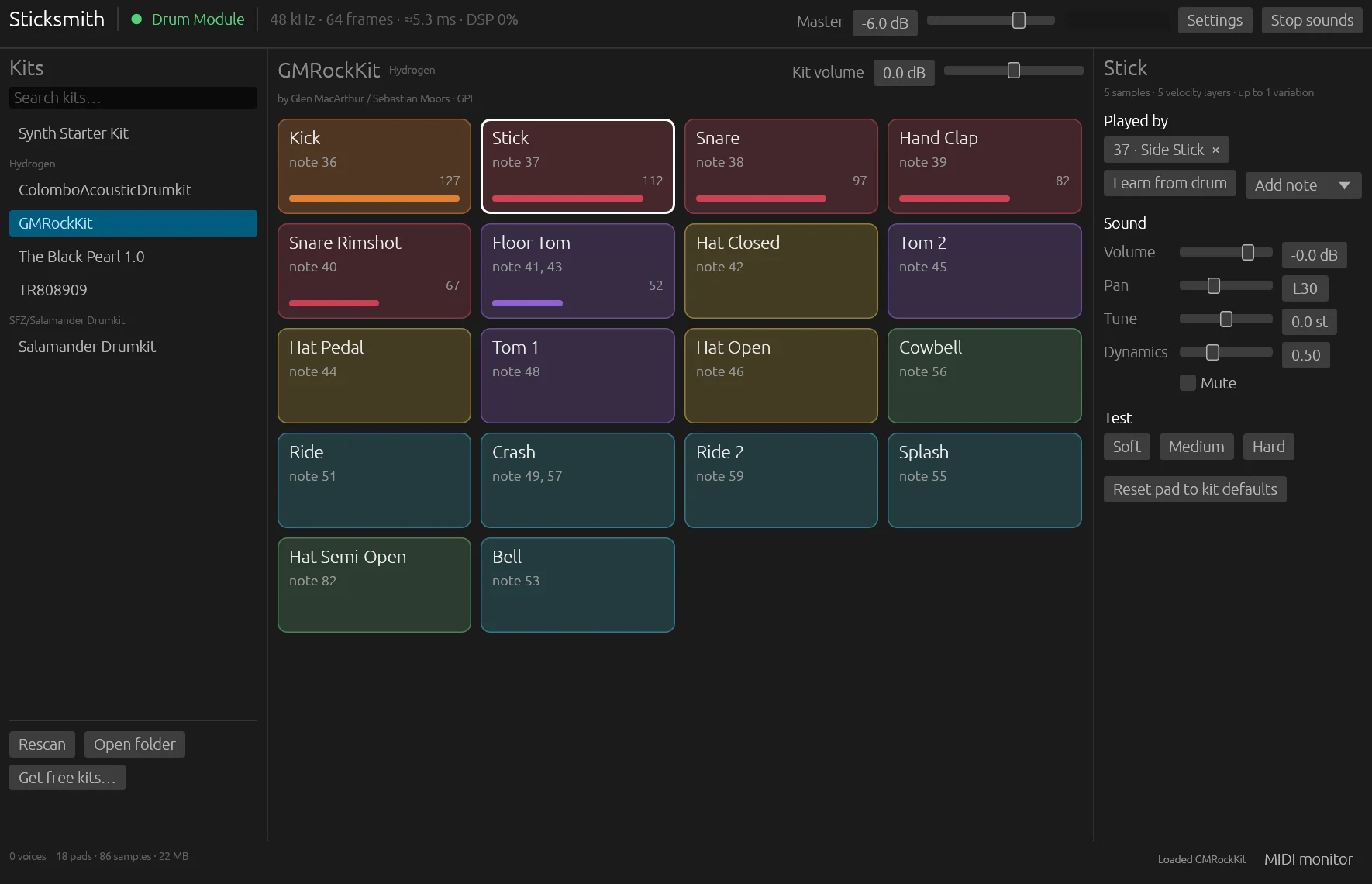1372x884 pixels.
Task: Select the GMRockKit entry
Action: 133,223
